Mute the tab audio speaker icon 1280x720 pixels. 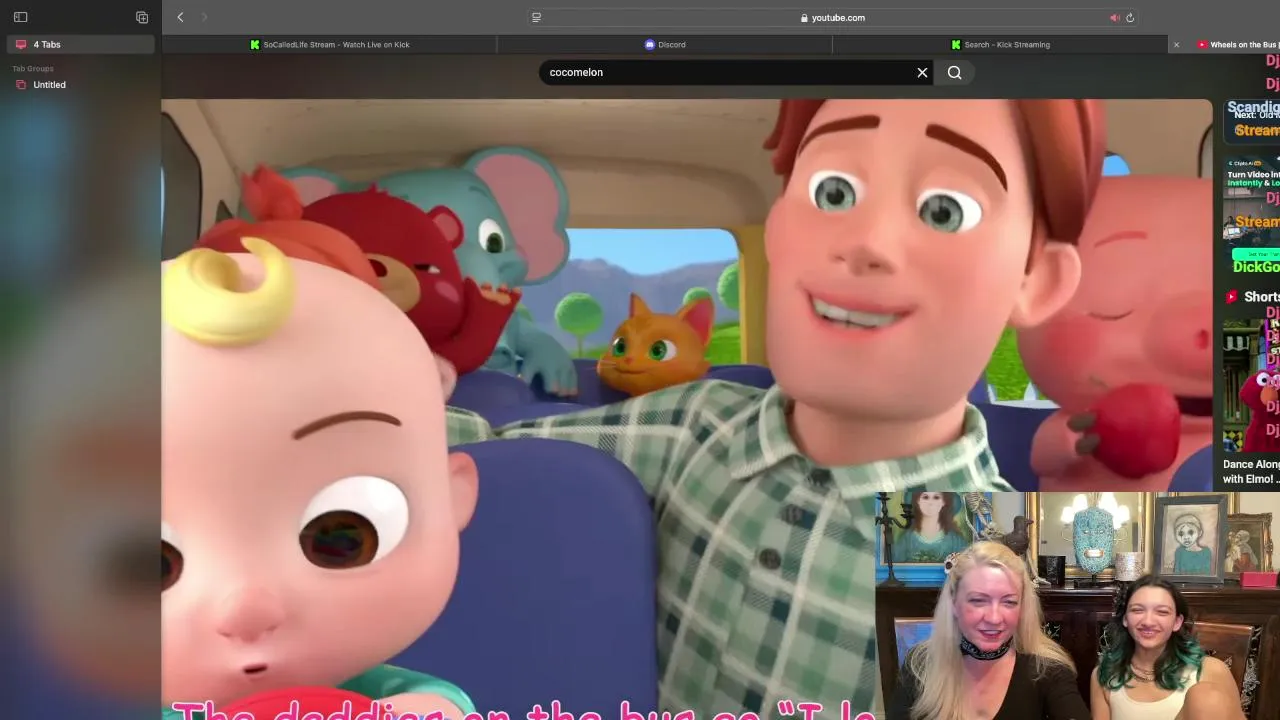(x=1114, y=17)
